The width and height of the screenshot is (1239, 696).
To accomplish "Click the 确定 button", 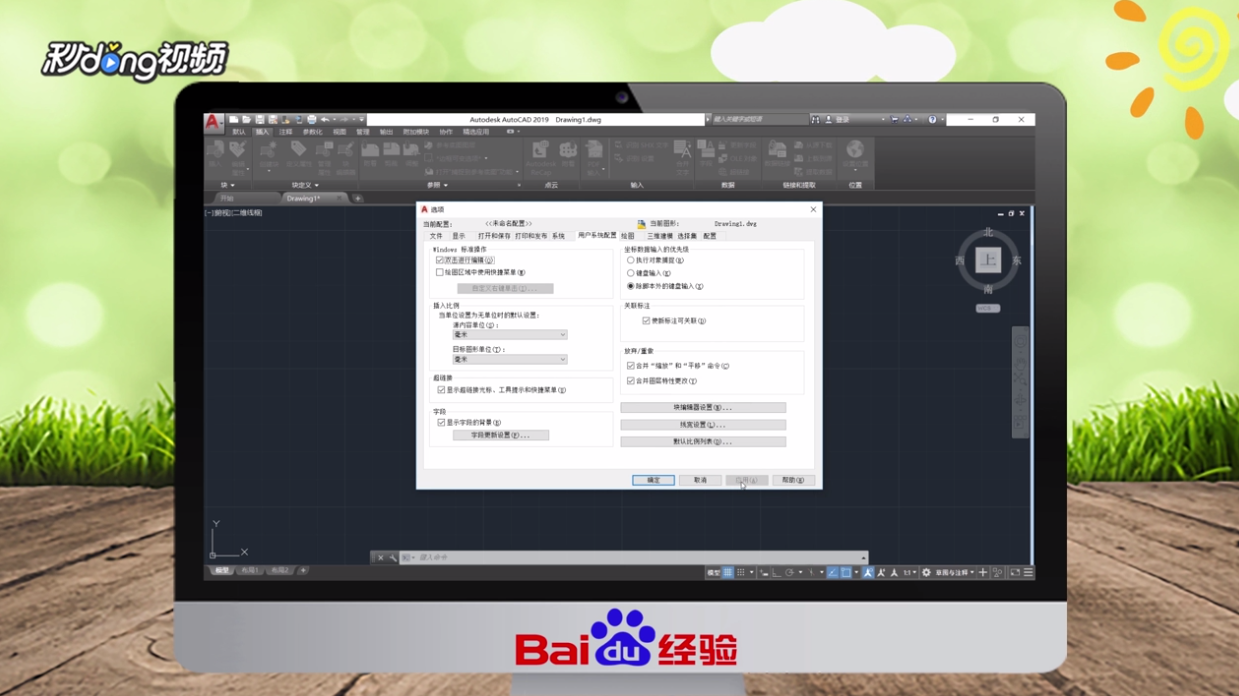I will (x=653, y=480).
